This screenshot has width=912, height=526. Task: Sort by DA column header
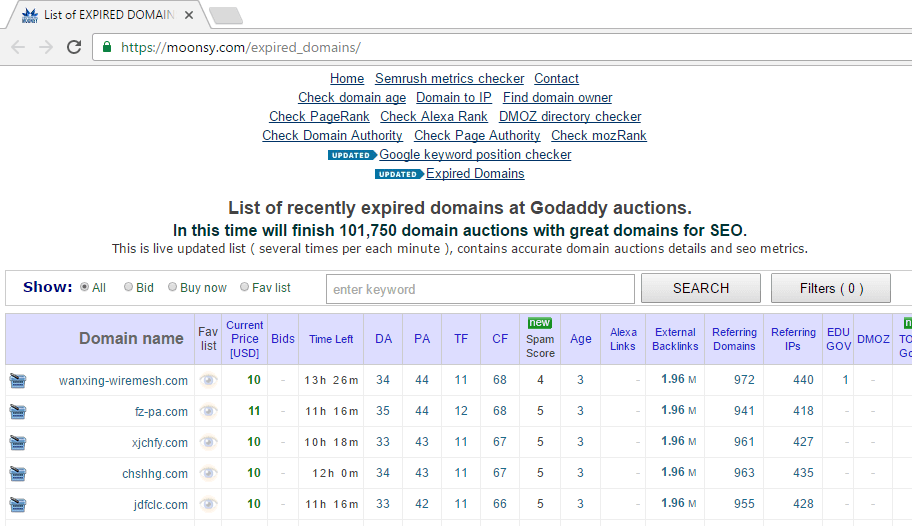(x=383, y=339)
